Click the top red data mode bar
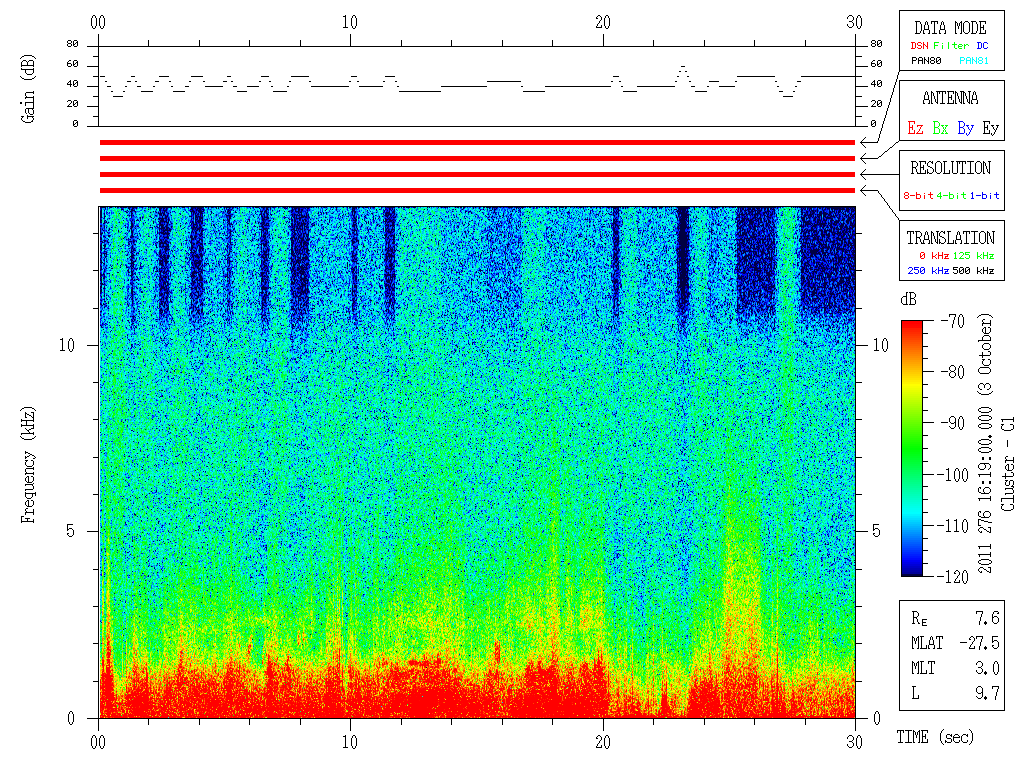The width and height of the screenshot is (1024, 768). pos(477,142)
